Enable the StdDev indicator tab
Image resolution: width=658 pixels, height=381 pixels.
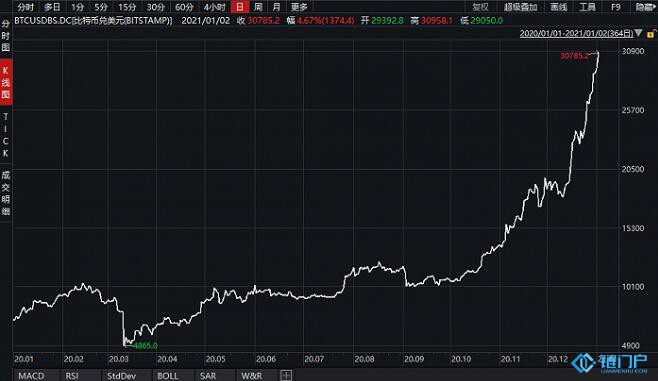(122, 376)
